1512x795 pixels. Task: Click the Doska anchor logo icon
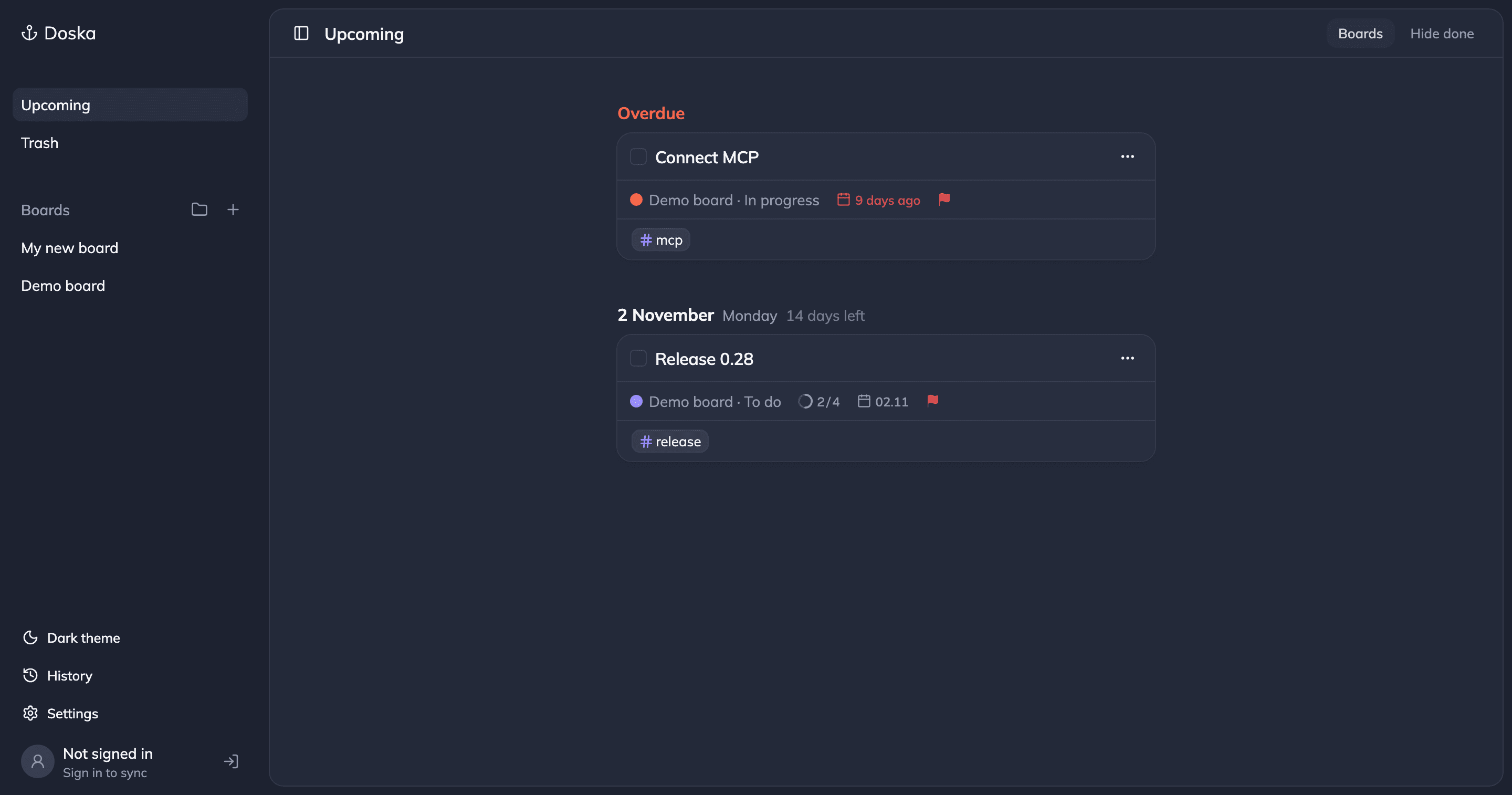[29, 33]
